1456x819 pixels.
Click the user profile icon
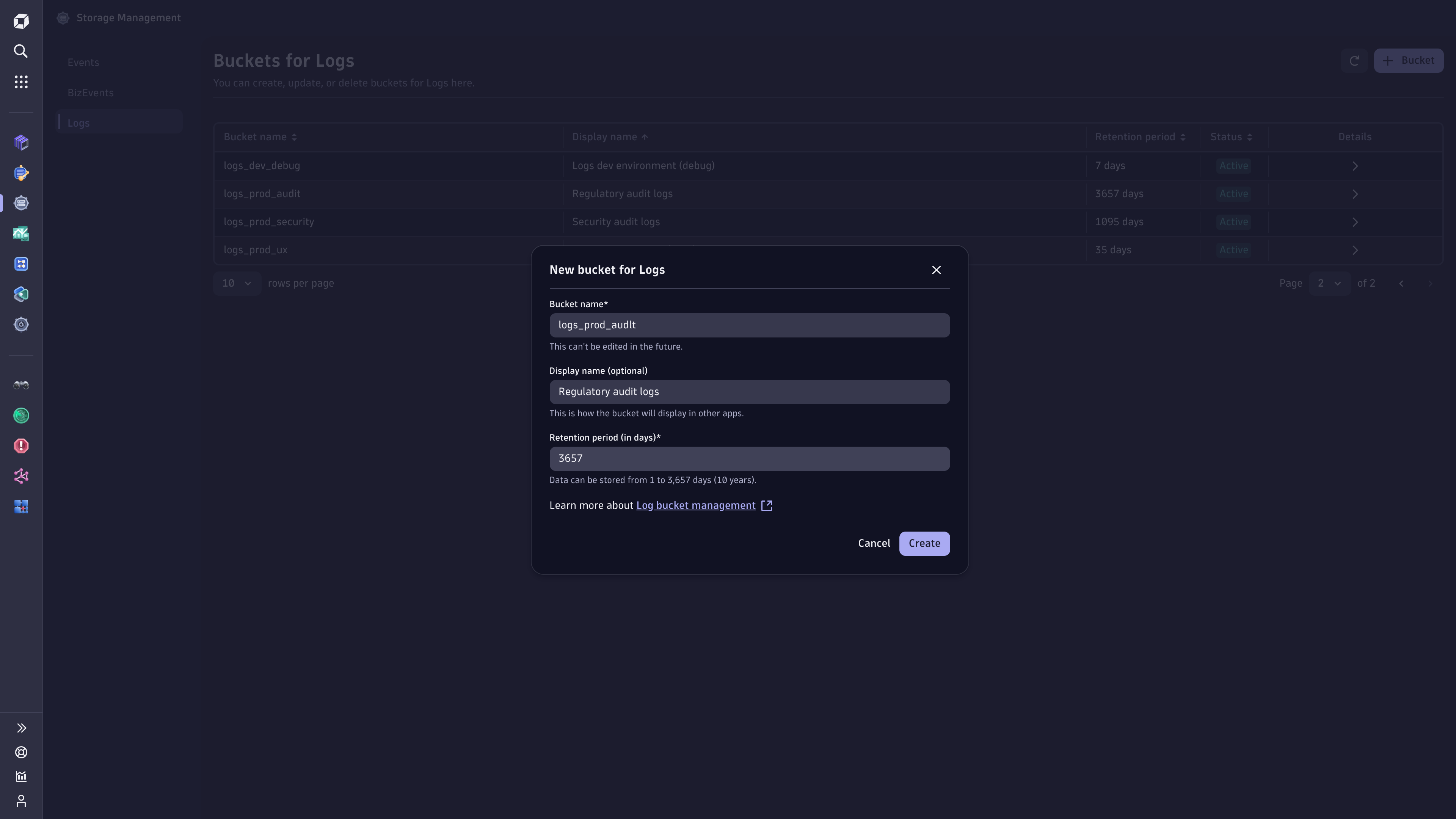[x=21, y=801]
